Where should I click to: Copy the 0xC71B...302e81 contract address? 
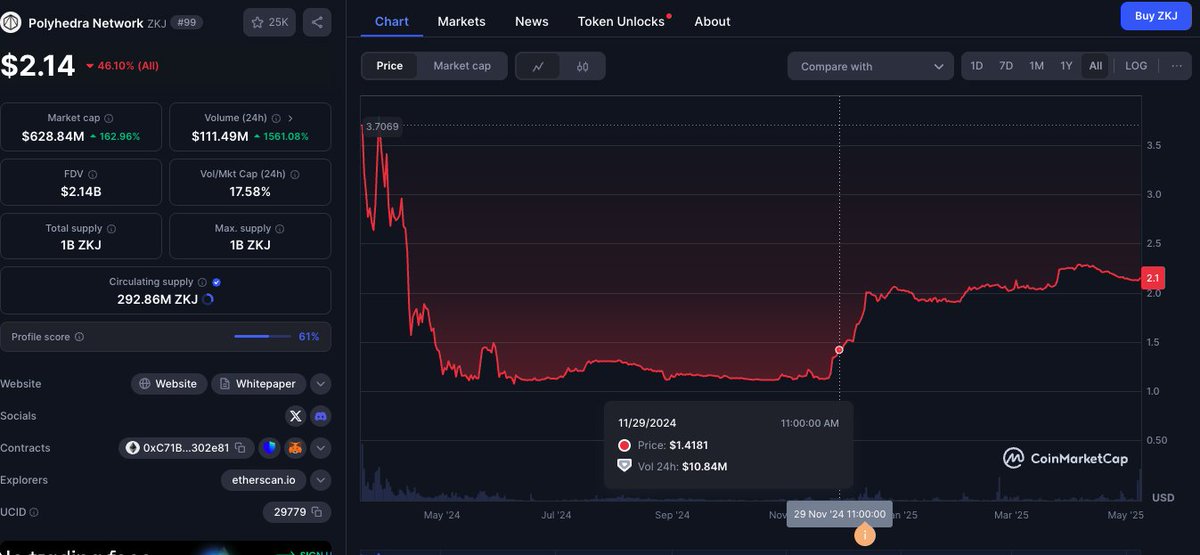[238, 448]
